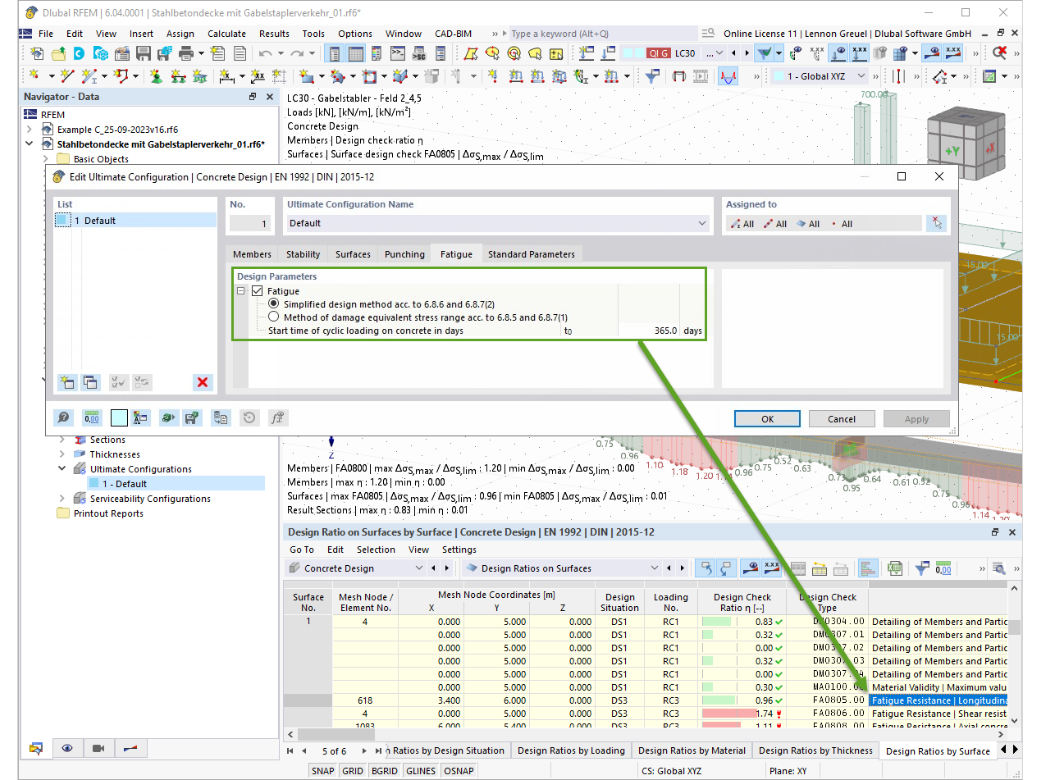This screenshot has width=1040, height=780.
Task: Click the camera views icon in Navigator footer
Action: [98, 748]
